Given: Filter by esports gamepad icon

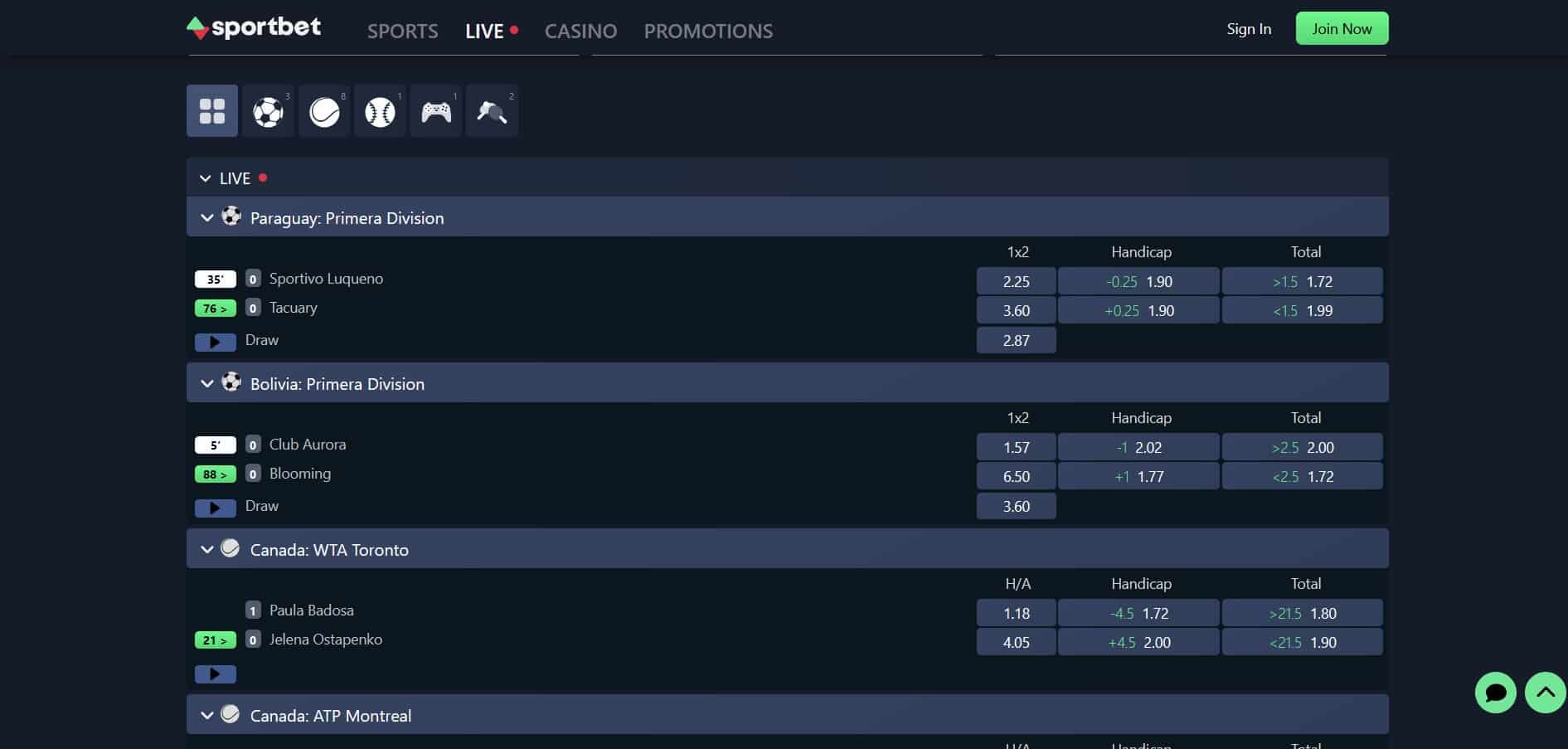Looking at the screenshot, I should [436, 110].
